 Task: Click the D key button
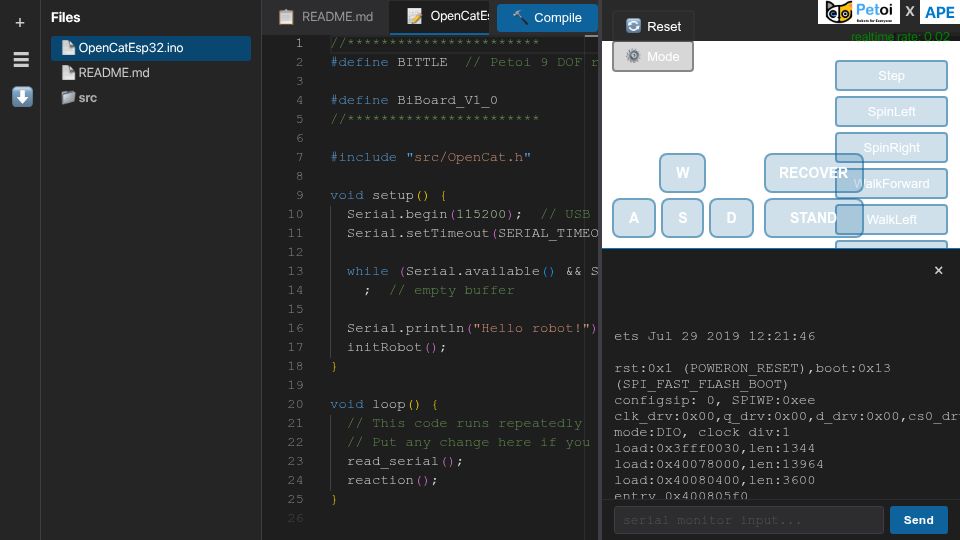click(x=731, y=218)
